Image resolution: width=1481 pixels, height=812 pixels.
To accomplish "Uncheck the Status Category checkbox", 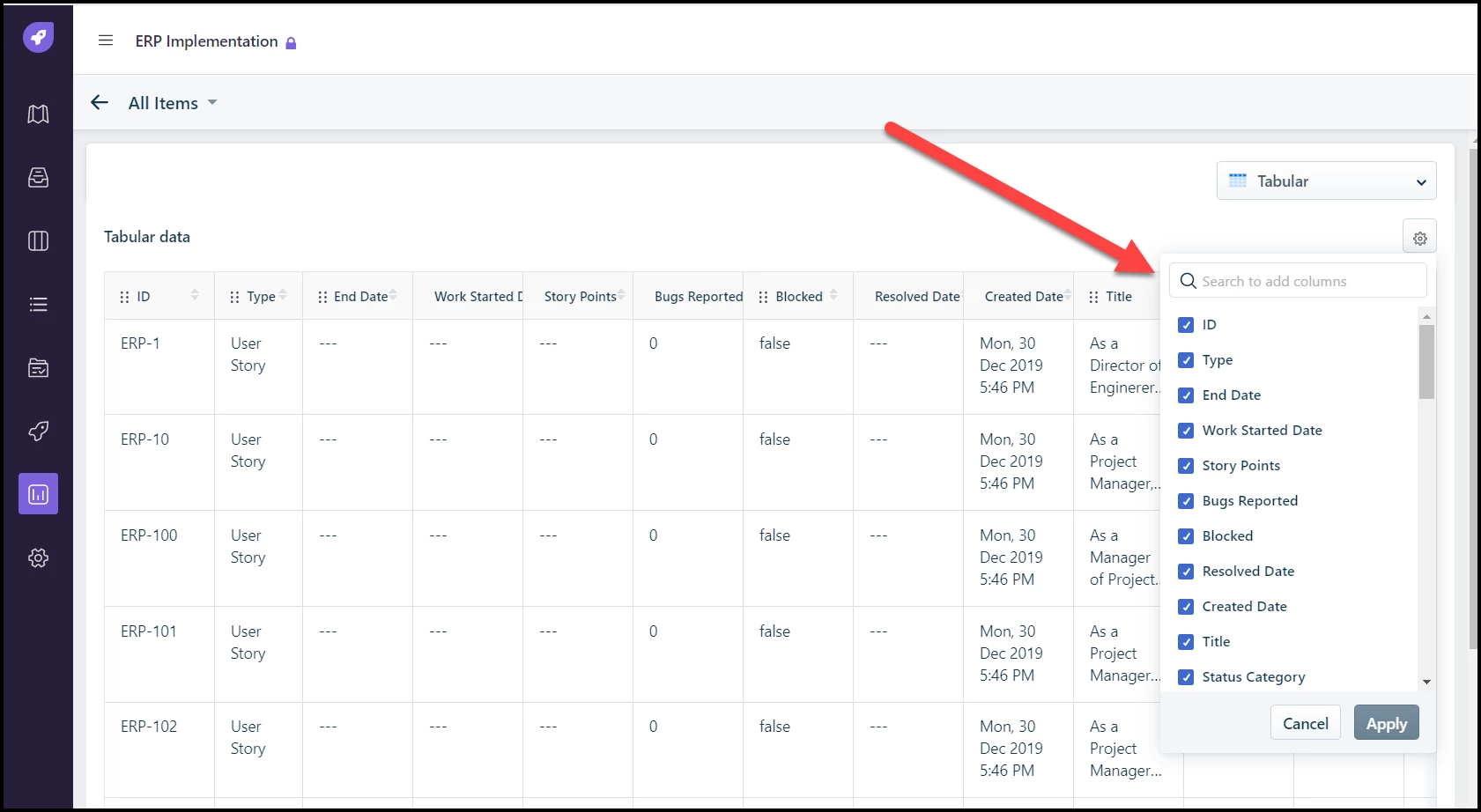I will click(x=1186, y=677).
